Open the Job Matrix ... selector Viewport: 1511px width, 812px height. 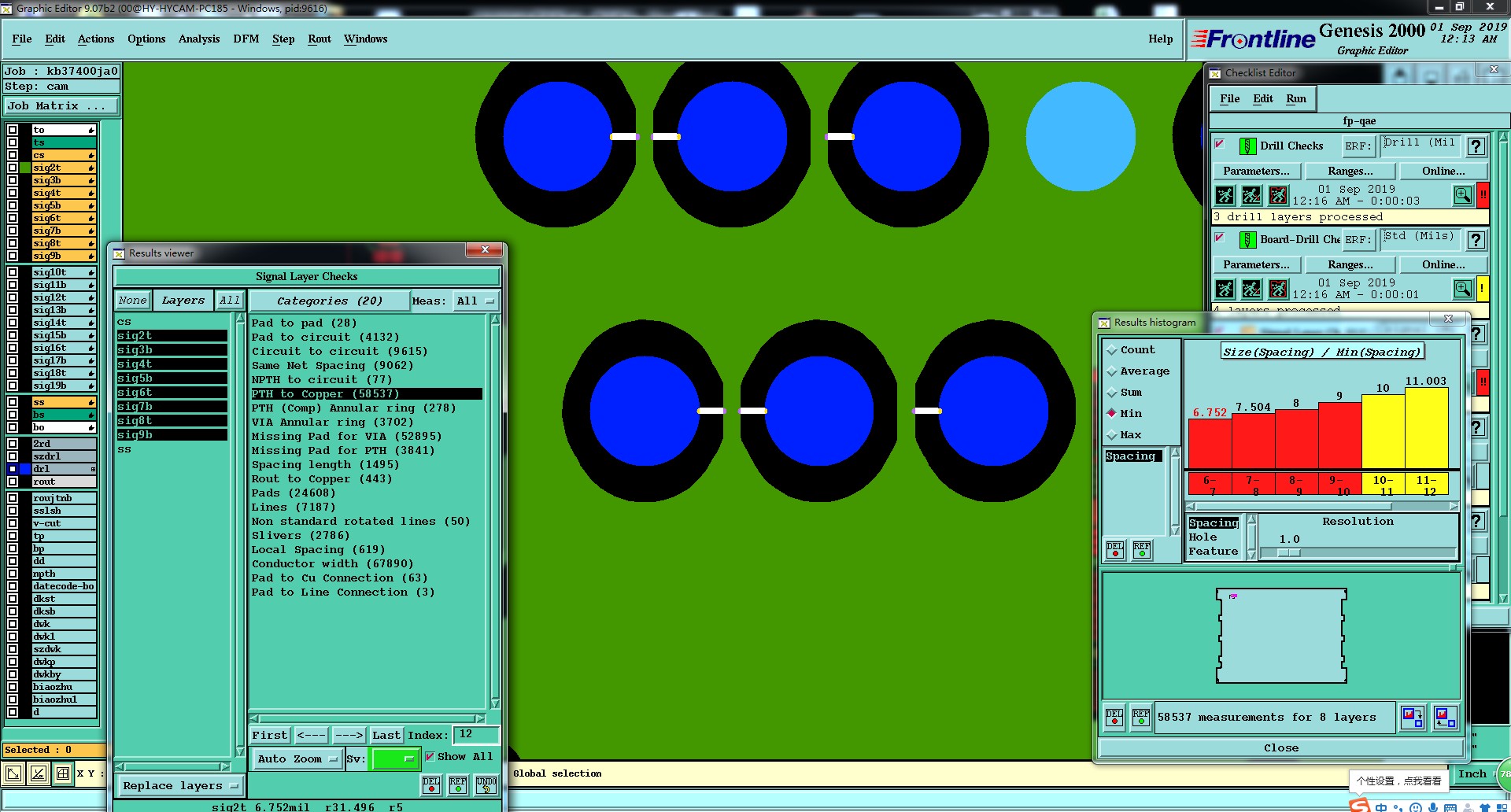61,106
